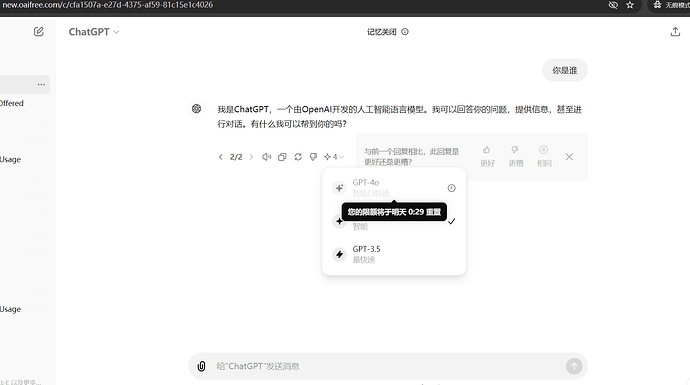
Task: Regenerate the response with refresh icon
Action: pos(298,157)
